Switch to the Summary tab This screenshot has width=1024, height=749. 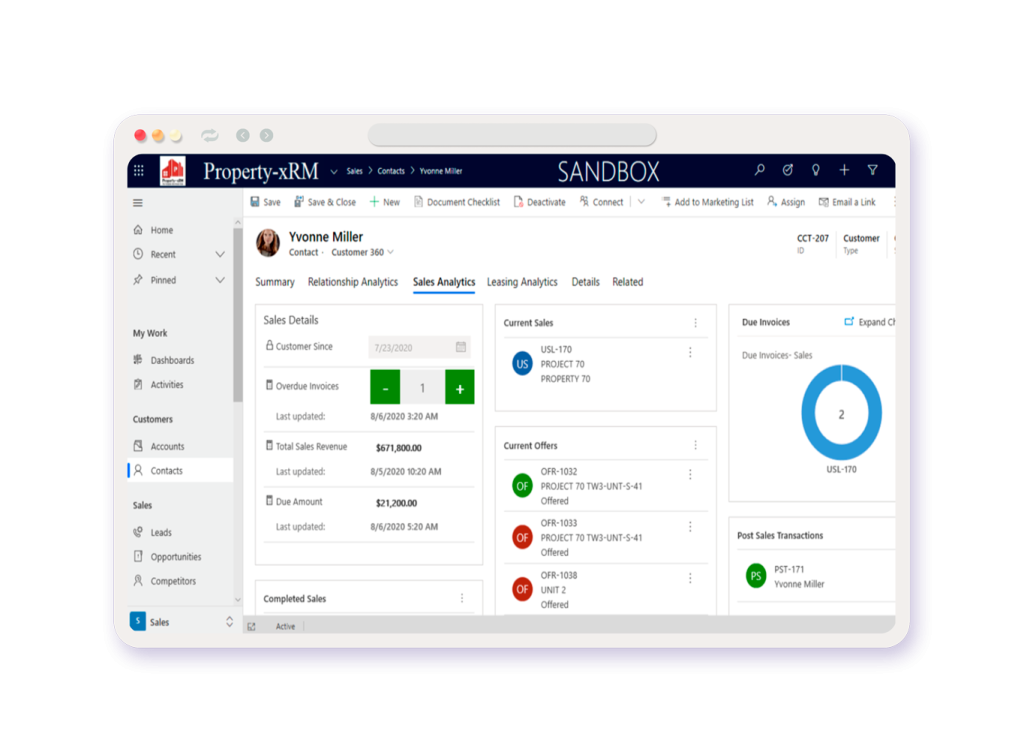tap(274, 282)
